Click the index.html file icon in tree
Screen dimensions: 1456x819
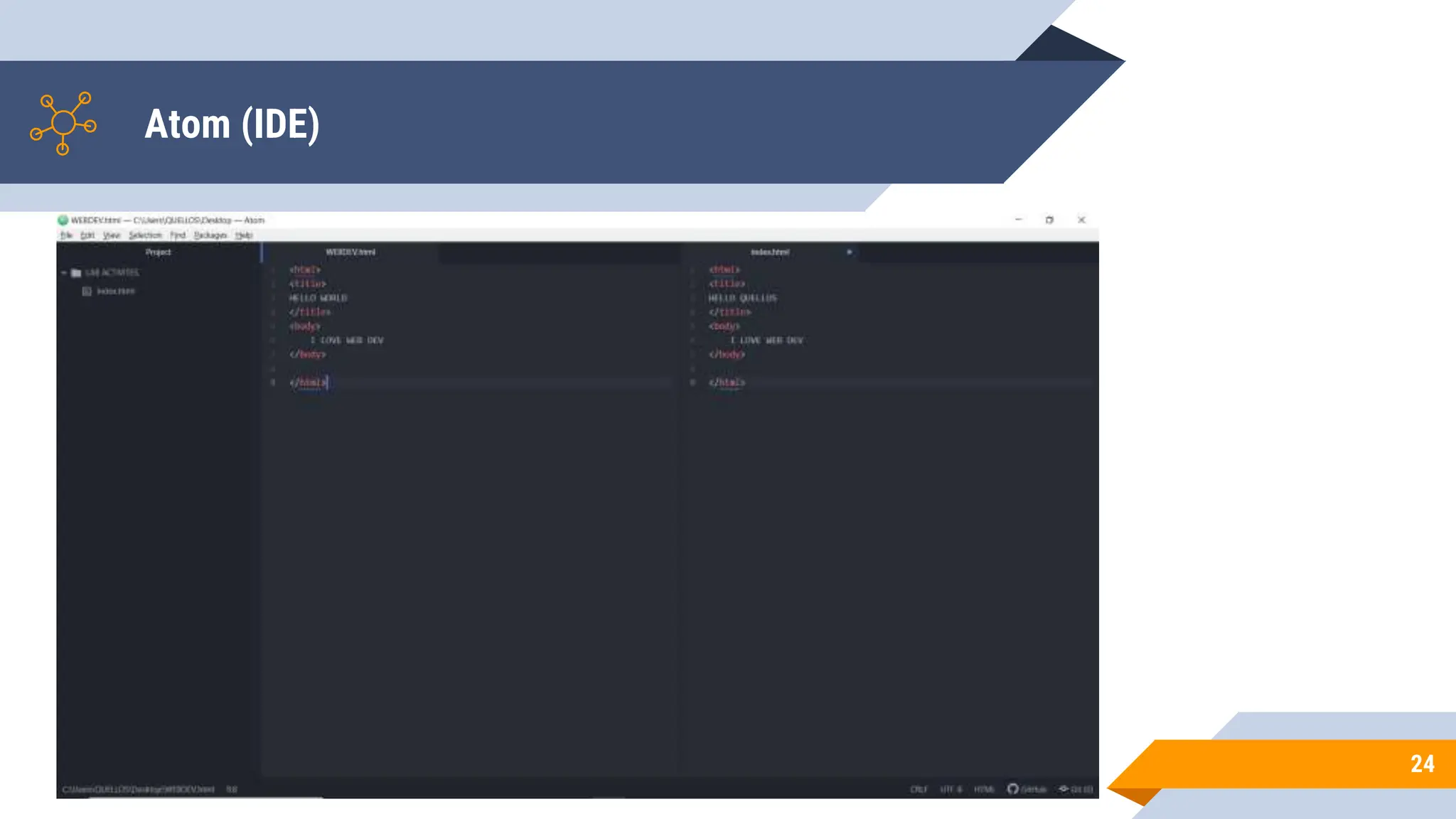coord(87,291)
